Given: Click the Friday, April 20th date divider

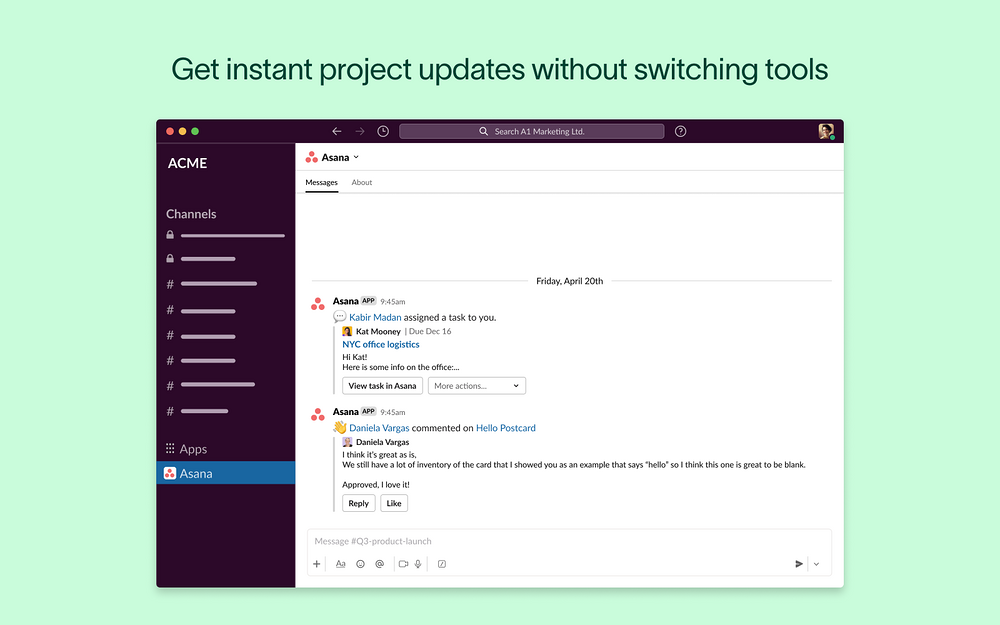Looking at the screenshot, I should click(570, 281).
